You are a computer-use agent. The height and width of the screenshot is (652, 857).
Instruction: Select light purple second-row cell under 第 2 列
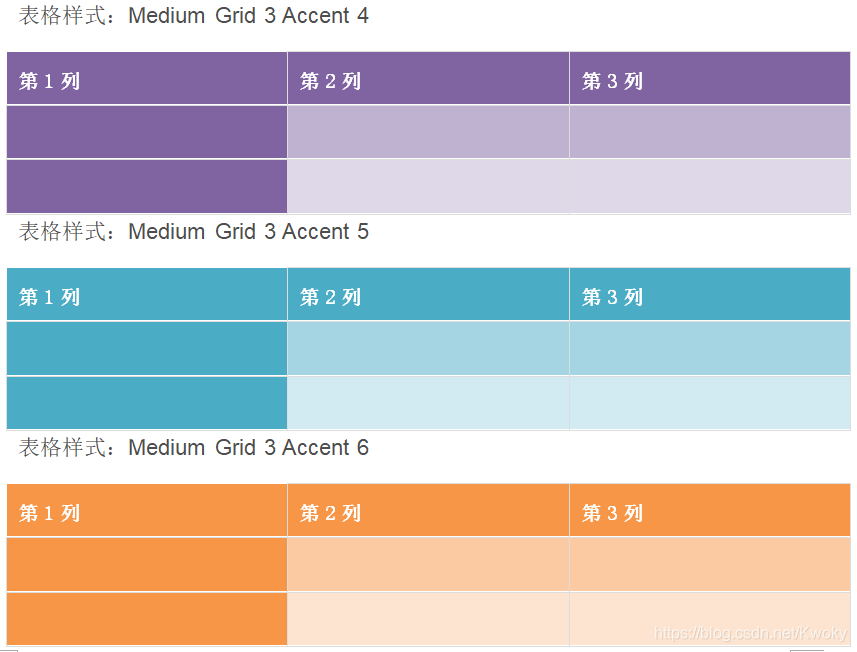pyautogui.click(x=428, y=132)
